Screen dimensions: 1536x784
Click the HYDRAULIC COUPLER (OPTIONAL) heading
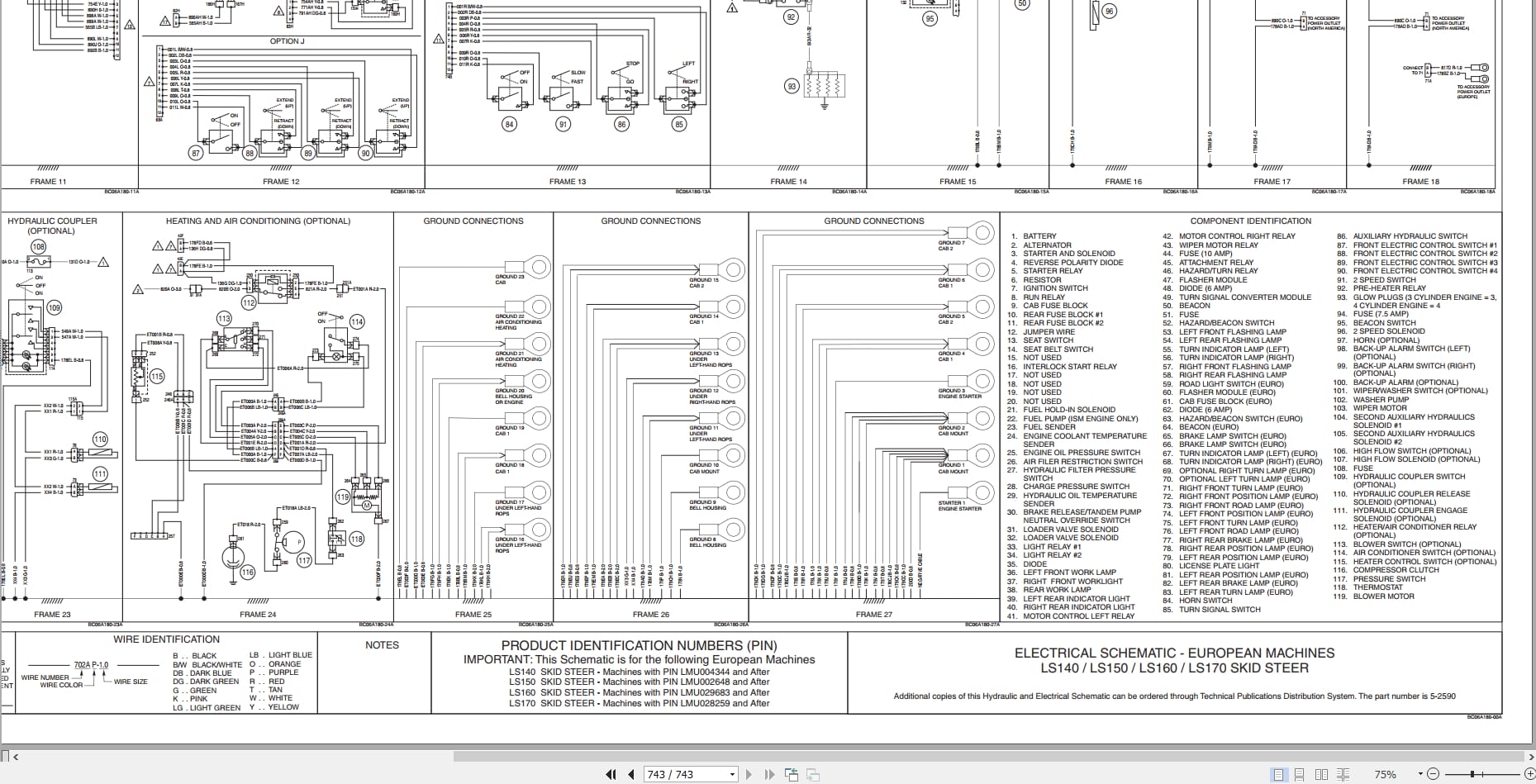click(x=52, y=226)
